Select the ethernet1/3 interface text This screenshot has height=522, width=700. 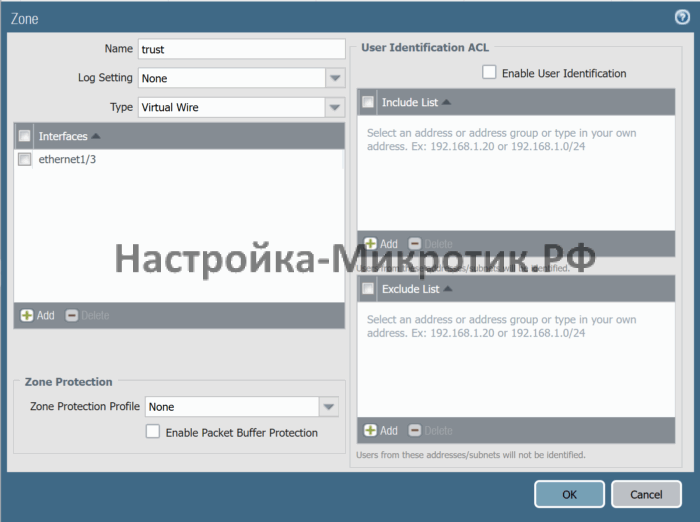tap(67, 159)
